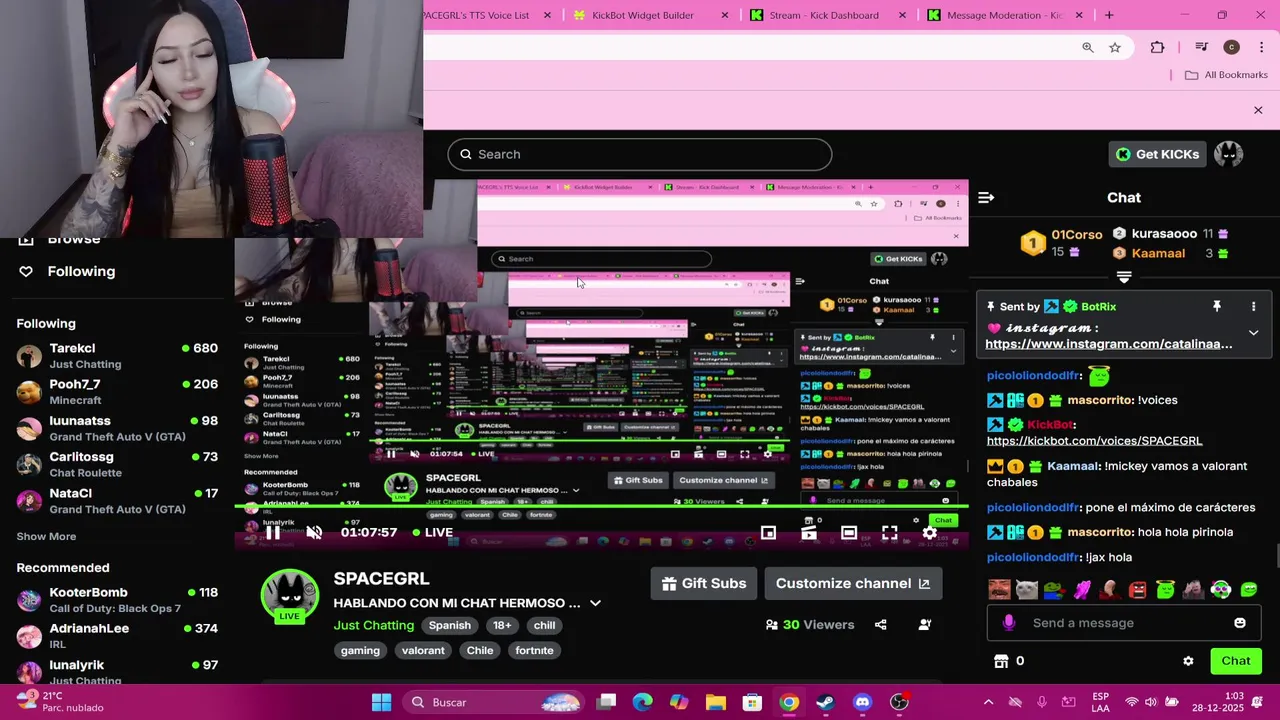
Task: Click the Chrome media control icon
Action: 1201,47
